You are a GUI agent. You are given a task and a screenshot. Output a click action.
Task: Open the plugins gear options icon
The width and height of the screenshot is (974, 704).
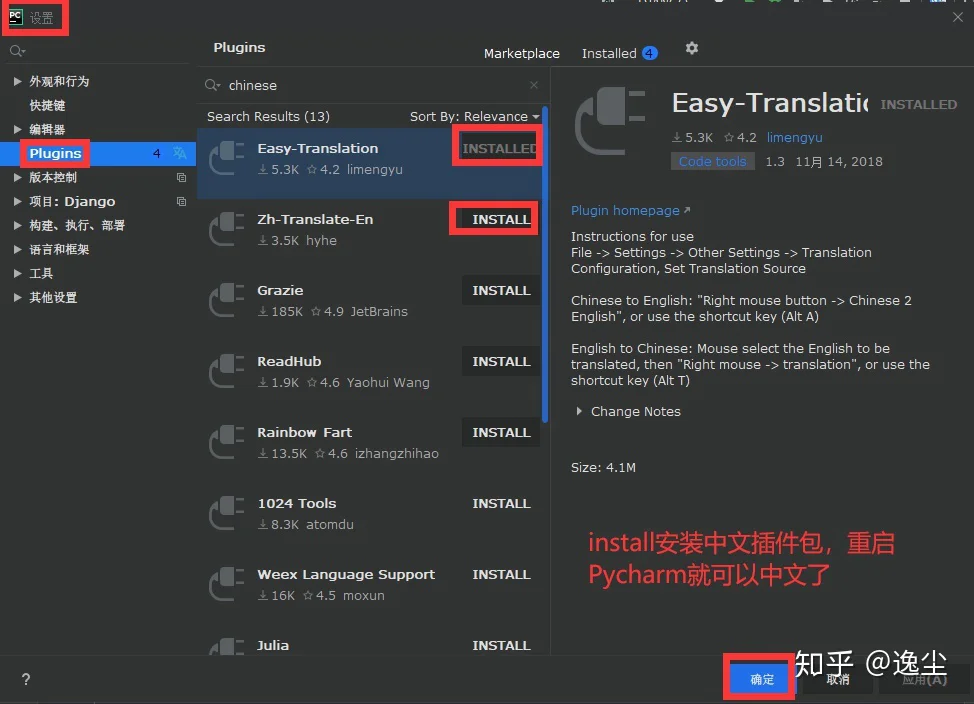tap(691, 48)
